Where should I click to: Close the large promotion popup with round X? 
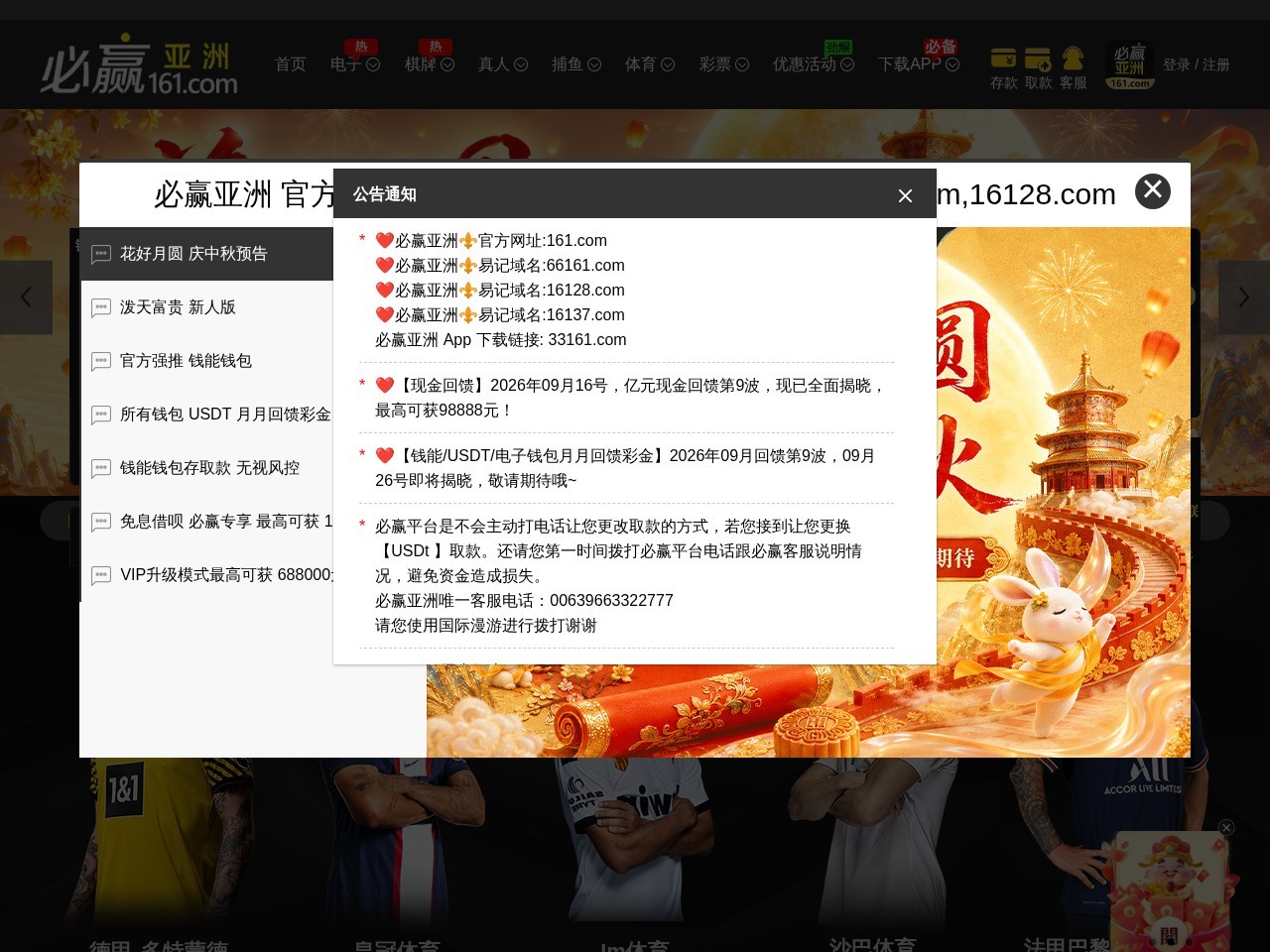click(1153, 190)
